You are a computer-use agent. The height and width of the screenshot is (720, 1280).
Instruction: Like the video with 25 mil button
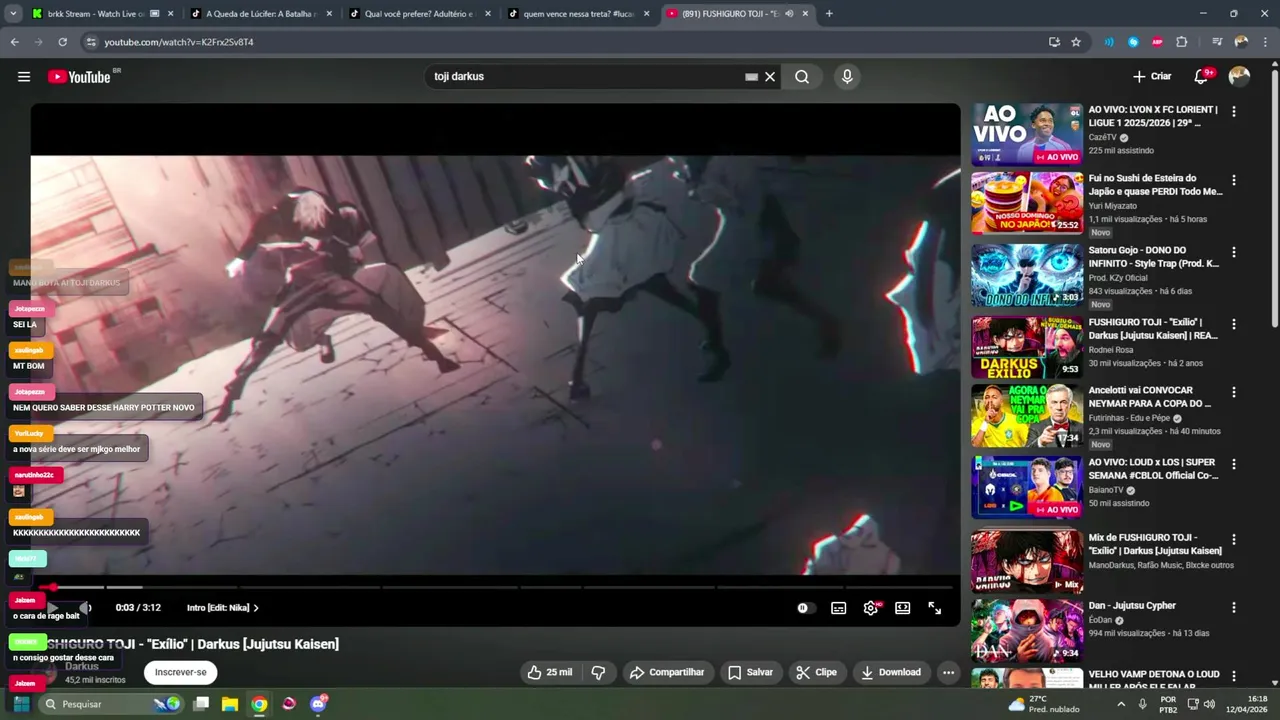pos(550,672)
